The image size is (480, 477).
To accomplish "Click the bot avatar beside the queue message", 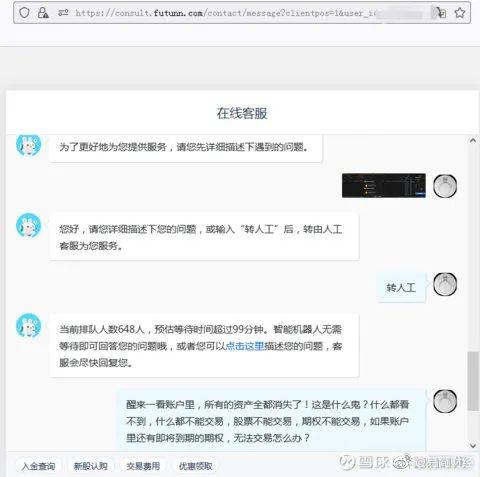I will click(x=29, y=325).
